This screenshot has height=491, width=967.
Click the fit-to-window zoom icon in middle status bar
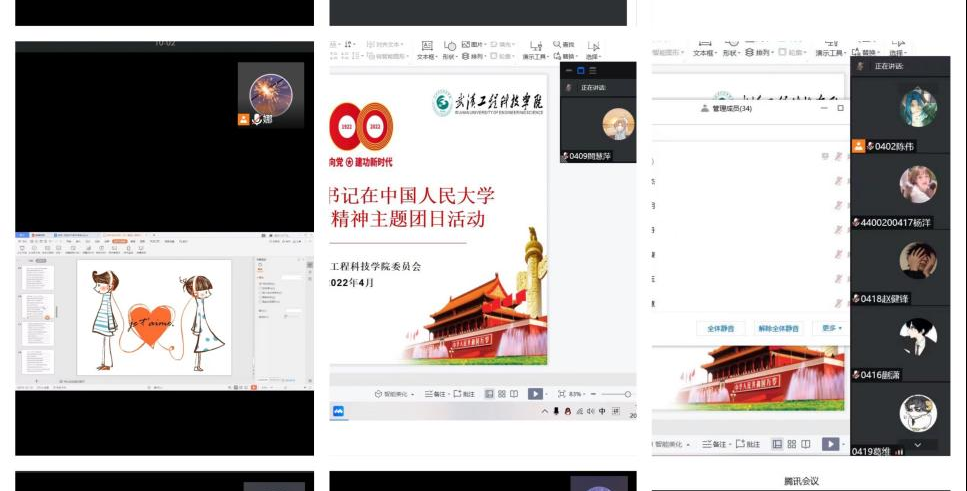562,394
